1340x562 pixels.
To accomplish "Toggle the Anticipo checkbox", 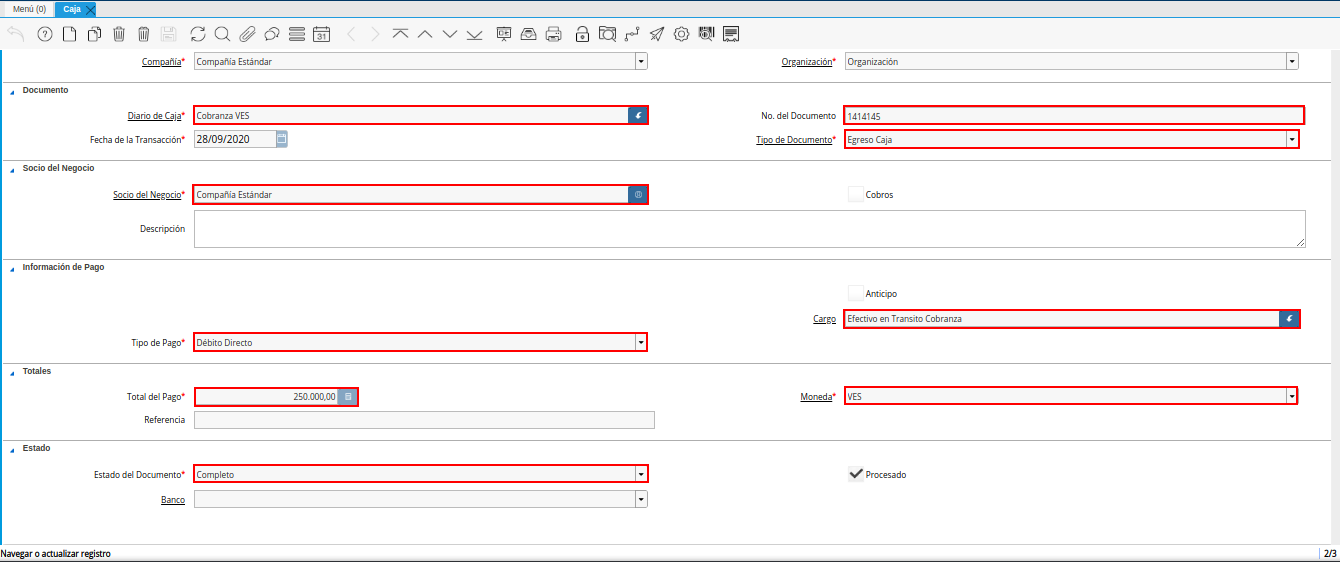I will (x=855, y=293).
